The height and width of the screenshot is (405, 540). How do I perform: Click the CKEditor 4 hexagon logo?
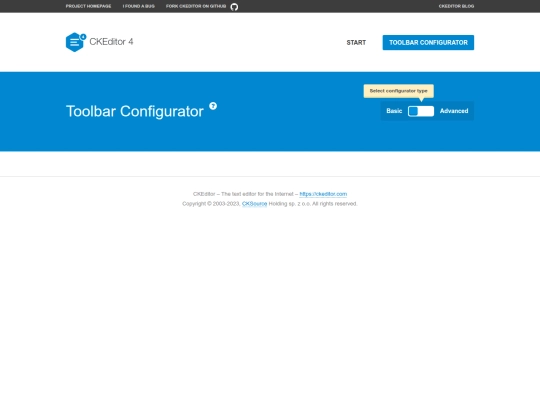[76, 42]
